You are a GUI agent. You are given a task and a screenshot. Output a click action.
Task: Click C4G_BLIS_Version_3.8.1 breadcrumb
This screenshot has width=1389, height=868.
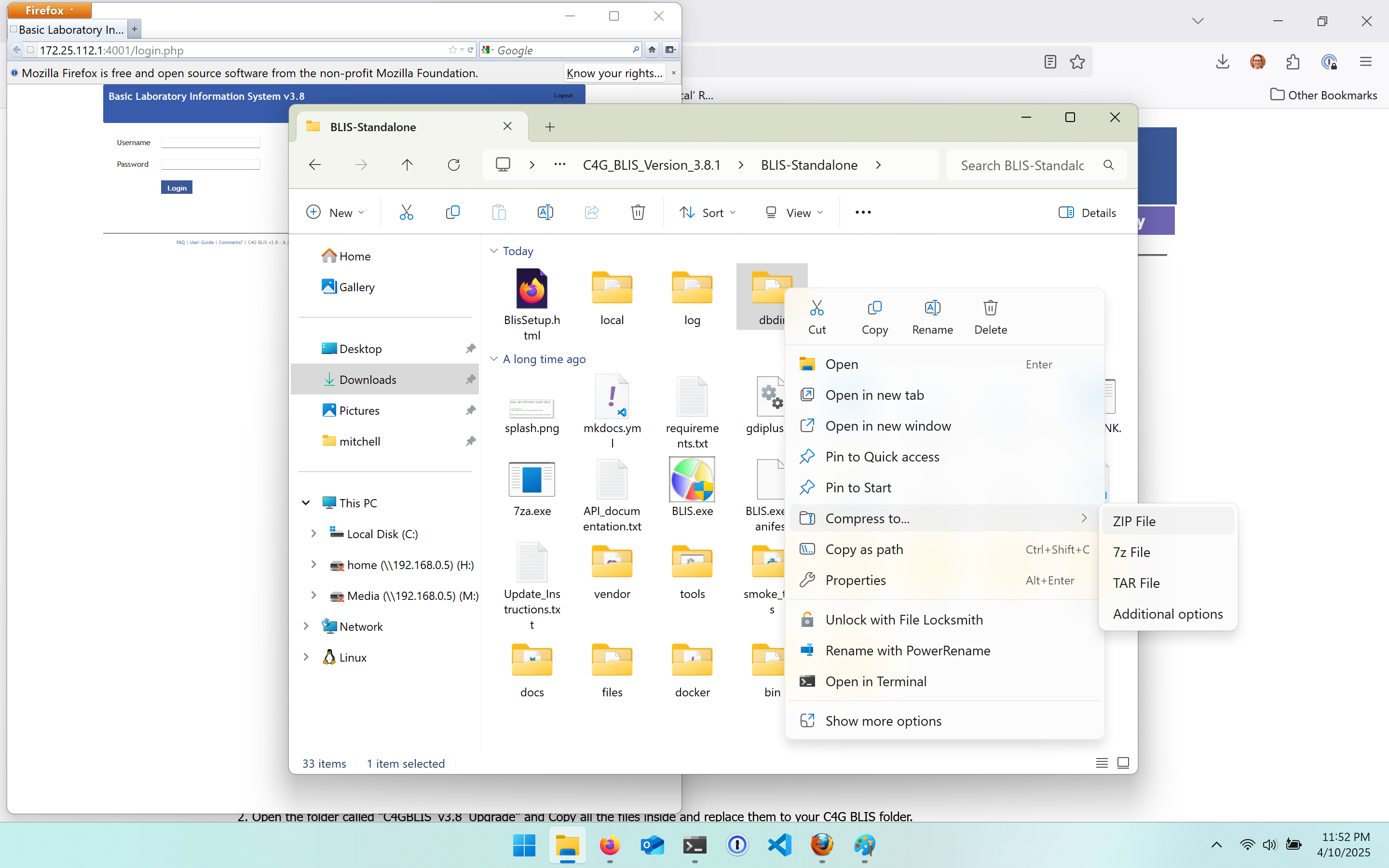(x=652, y=165)
